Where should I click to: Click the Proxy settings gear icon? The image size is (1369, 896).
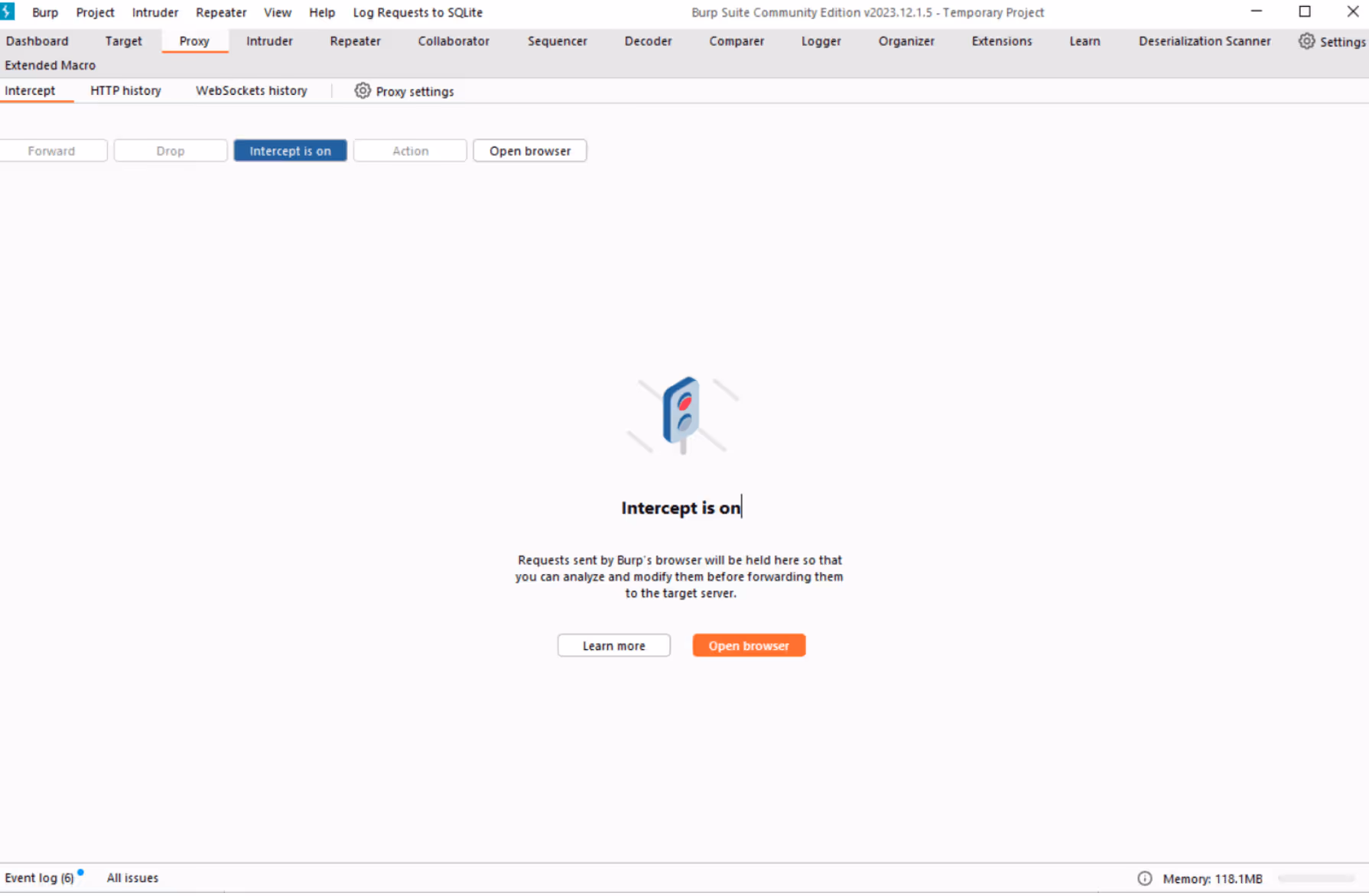[362, 90]
